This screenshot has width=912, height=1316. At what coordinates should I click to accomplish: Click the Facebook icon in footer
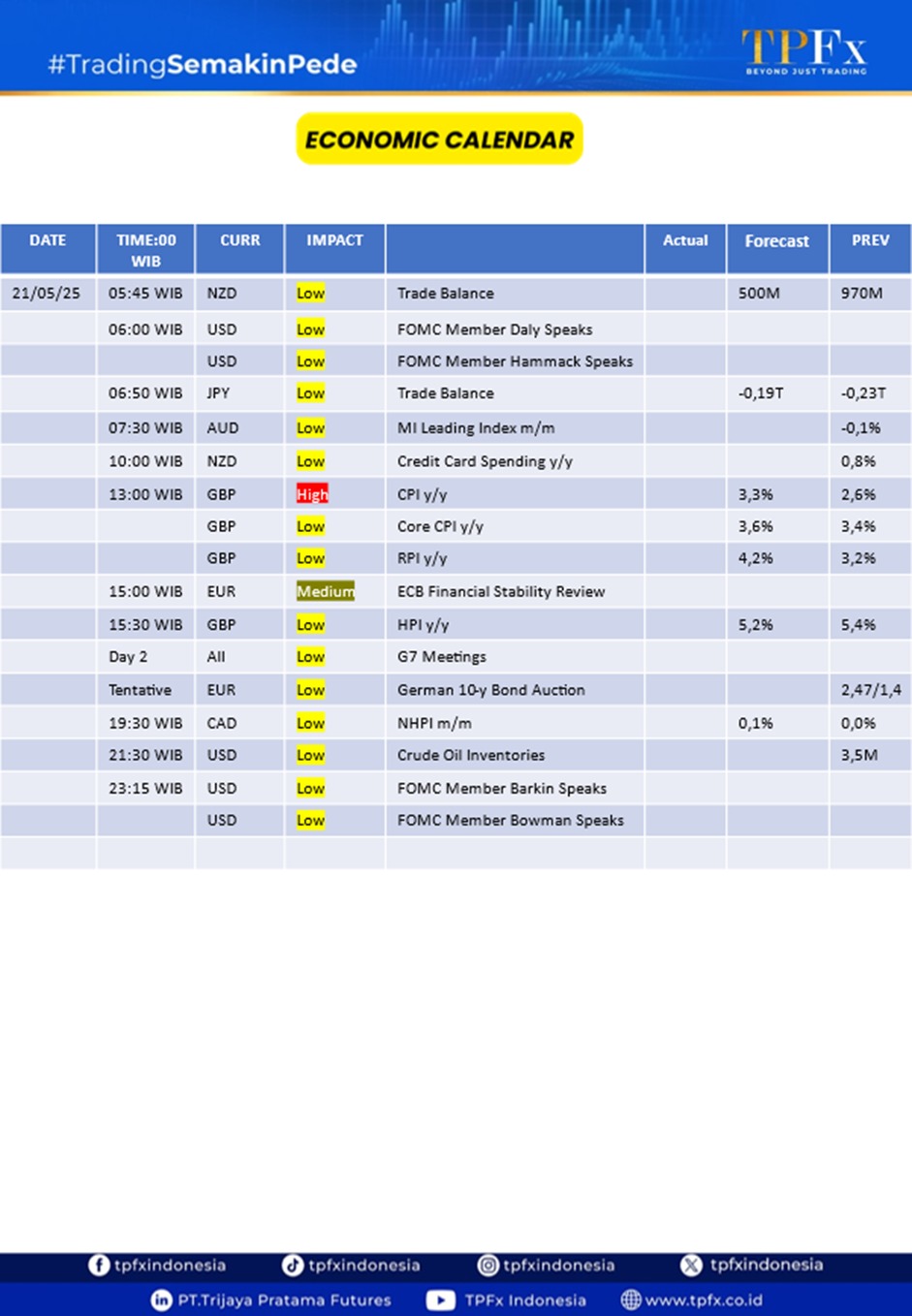click(98, 1265)
